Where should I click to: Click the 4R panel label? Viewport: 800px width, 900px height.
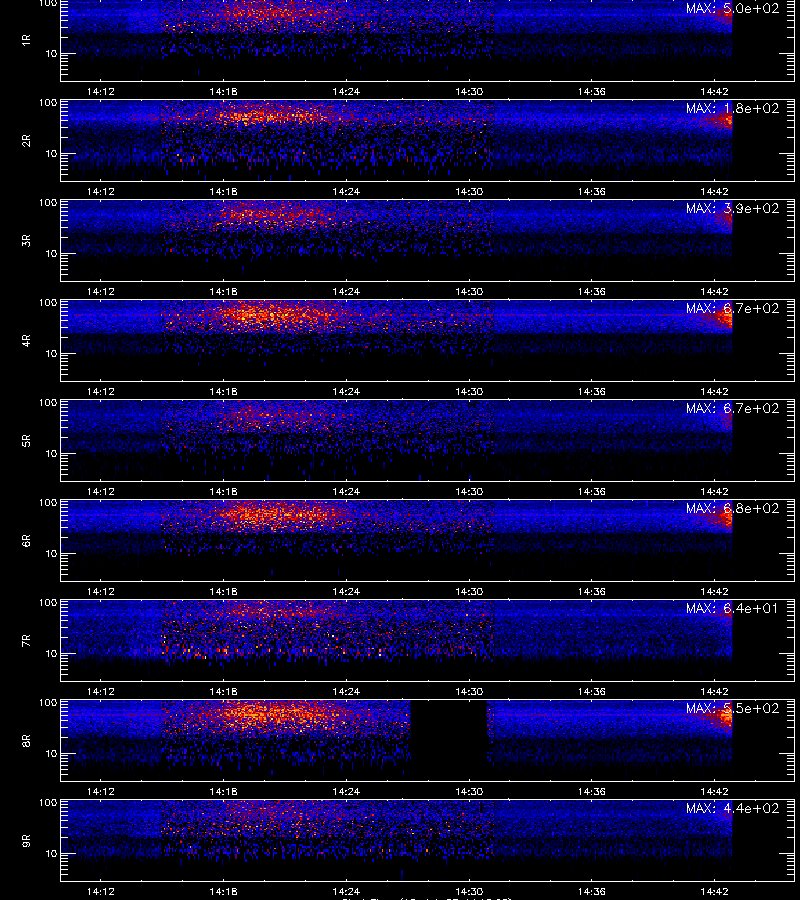click(x=26, y=340)
